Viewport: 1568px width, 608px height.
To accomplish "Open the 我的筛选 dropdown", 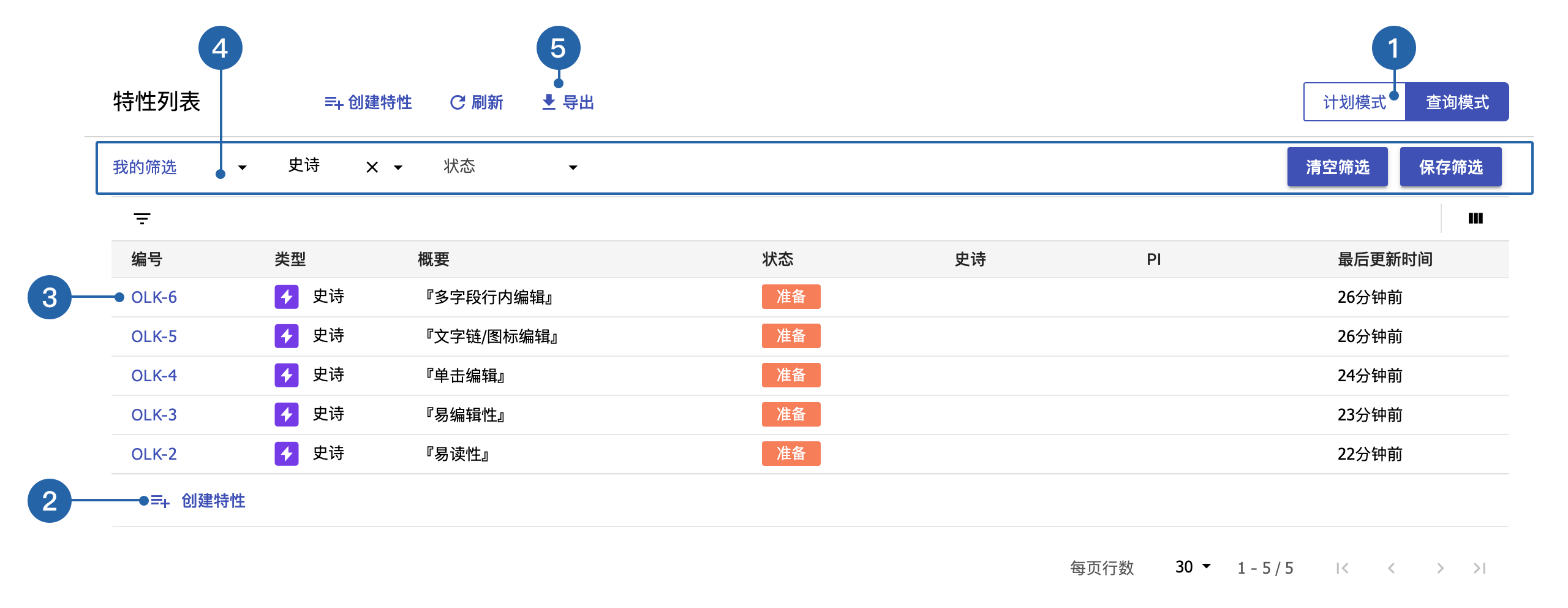I will (180, 167).
